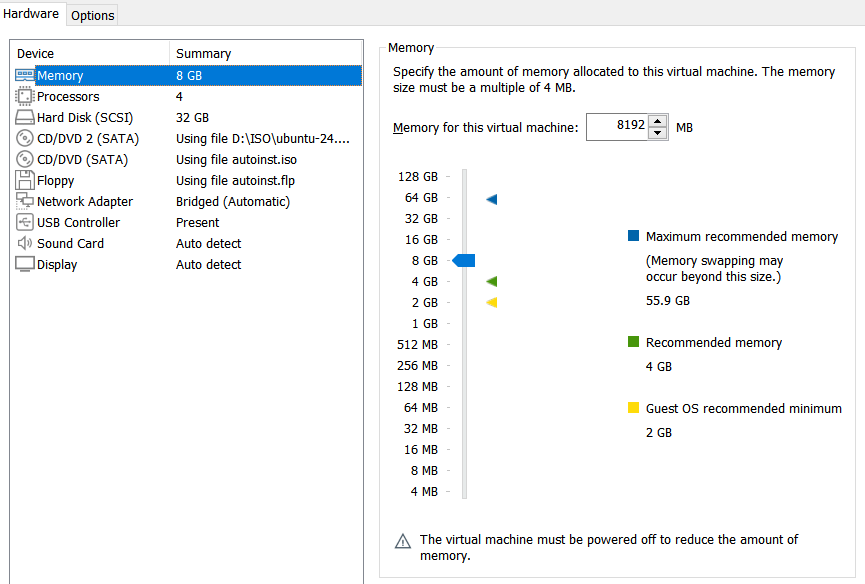Decrease memory with the down spinner arrow
Screen dimensions: 865x584
(657, 133)
